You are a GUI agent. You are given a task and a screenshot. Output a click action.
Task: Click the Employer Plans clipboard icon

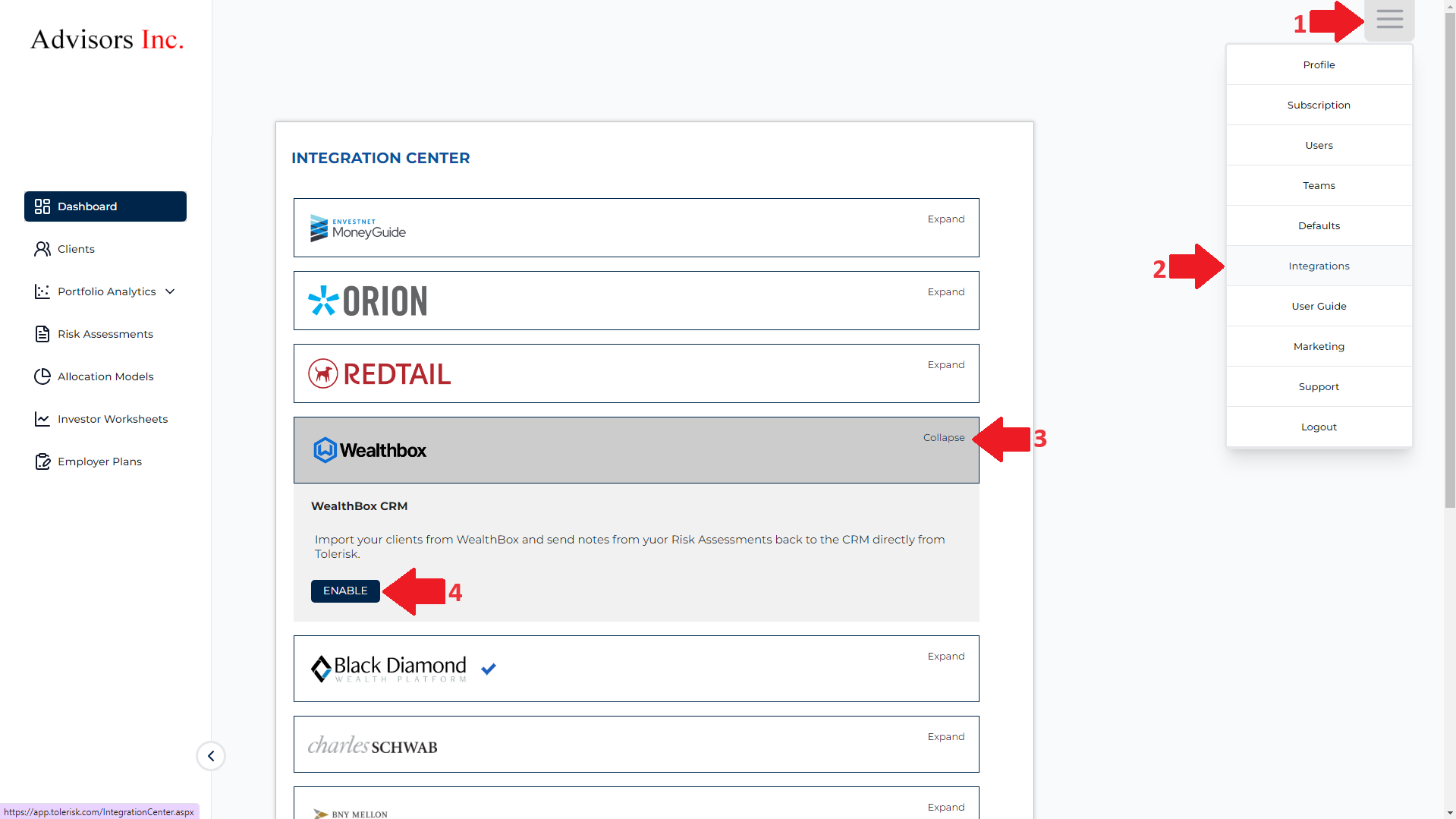coord(42,461)
